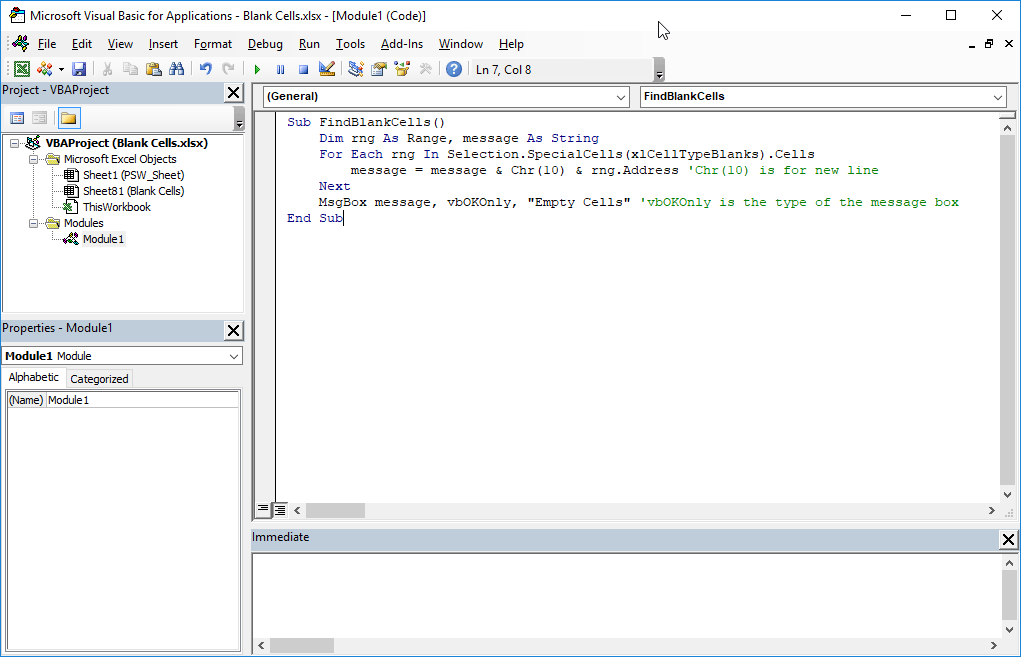
Task: Click the Insert UserForm toolbar icon
Action: coord(45,69)
